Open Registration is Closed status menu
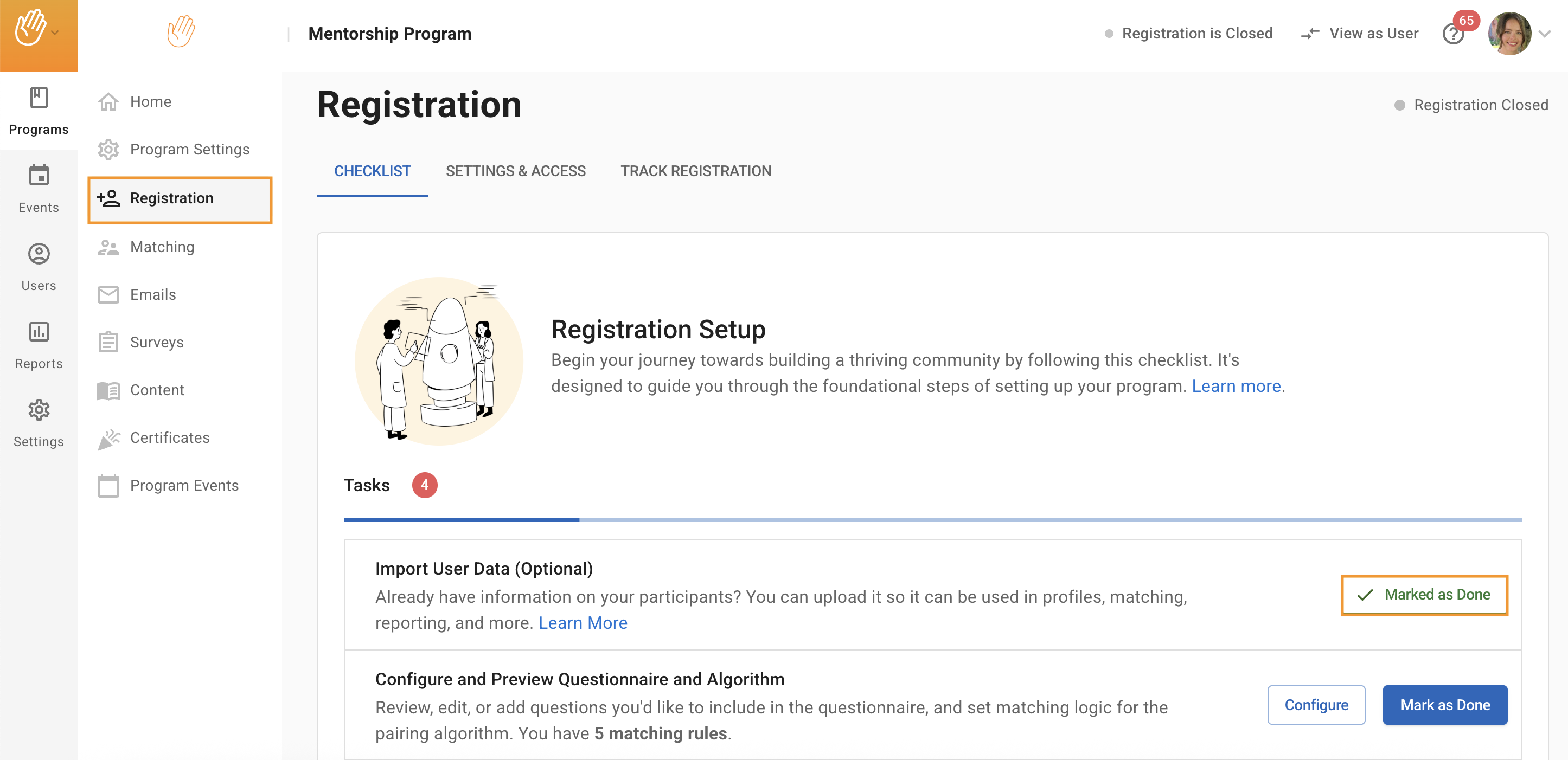 [x=1188, y=34]
